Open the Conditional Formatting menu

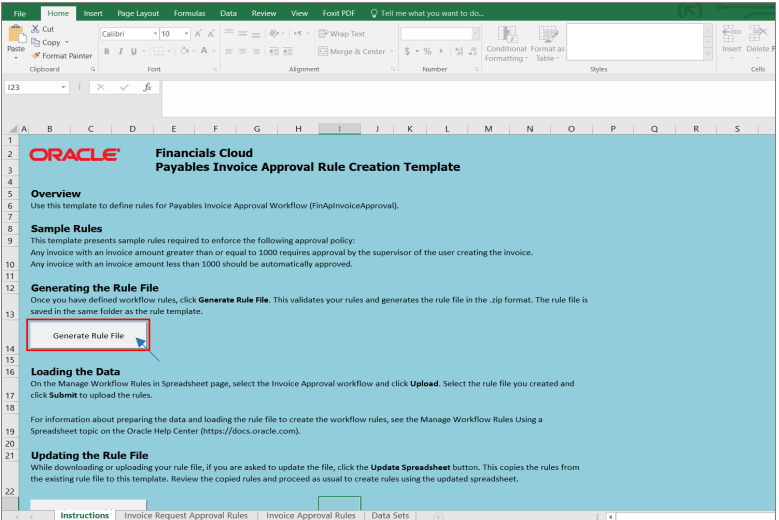point(506,44)
